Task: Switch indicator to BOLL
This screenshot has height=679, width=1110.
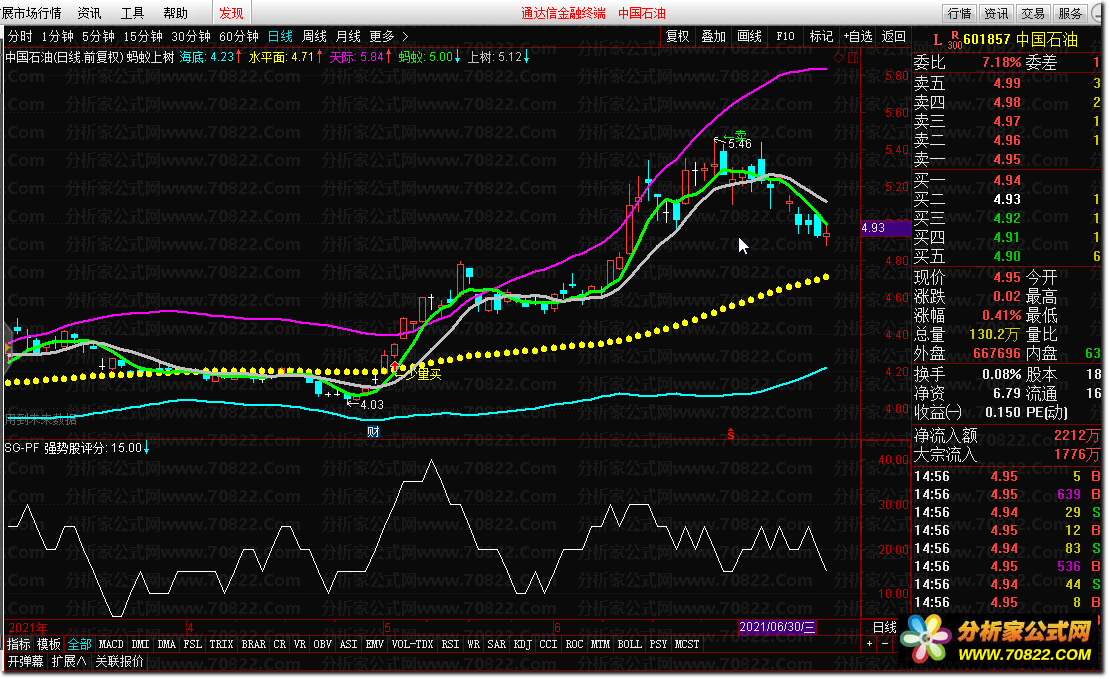Action: click(x=629, y=644)
